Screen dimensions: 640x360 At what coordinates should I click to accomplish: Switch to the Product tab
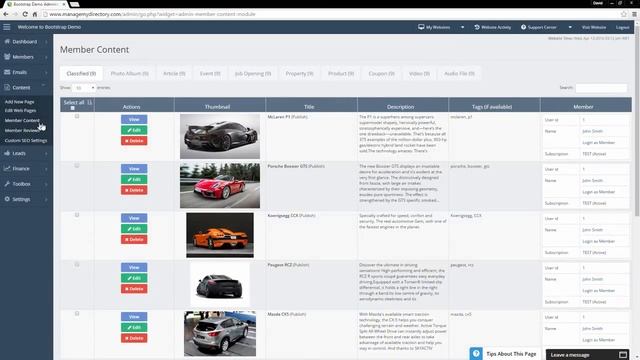point(341,73)
